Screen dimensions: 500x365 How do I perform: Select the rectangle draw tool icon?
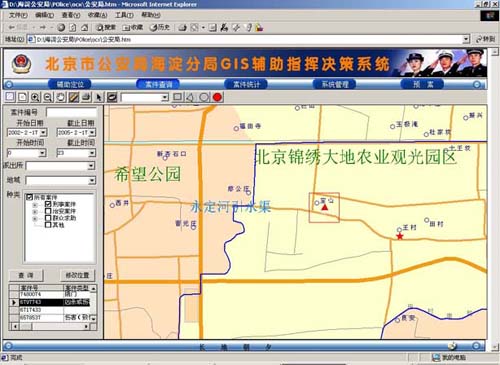click(178, 97)
